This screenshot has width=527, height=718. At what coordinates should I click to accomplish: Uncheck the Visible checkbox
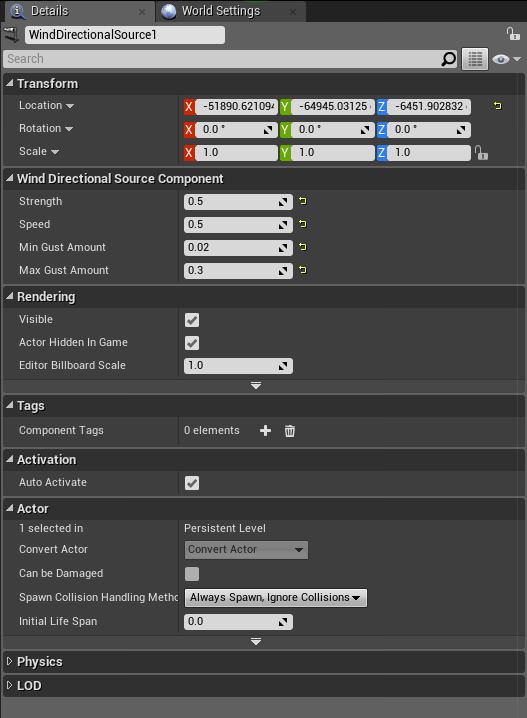[x=192, y=320]
